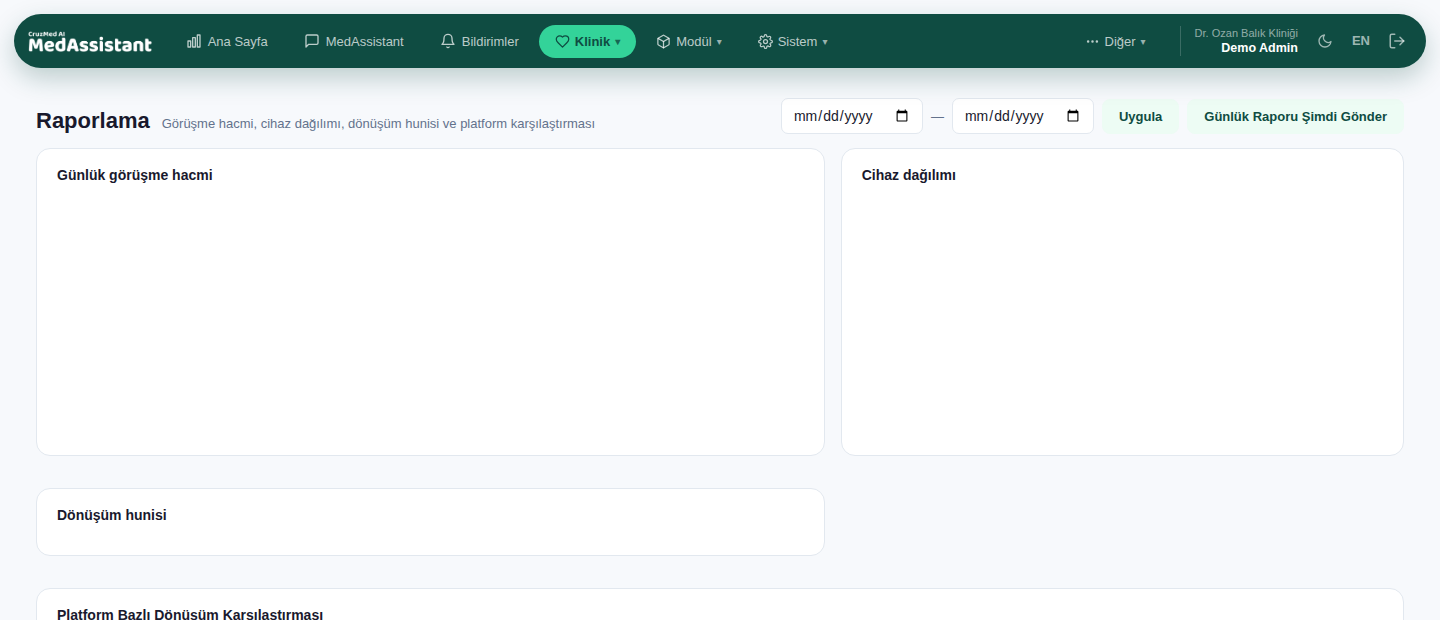Click the Dönüşüm hunisi heading

(x=112, y=515)
